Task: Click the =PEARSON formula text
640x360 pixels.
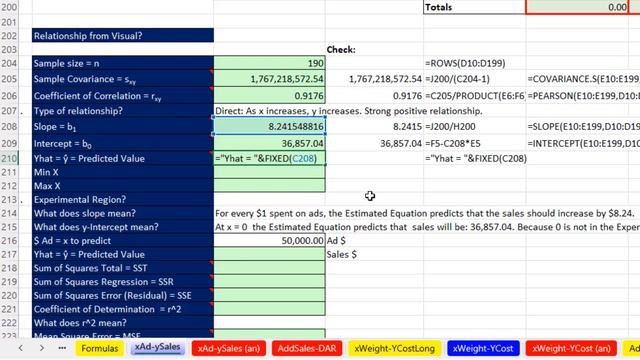Action: point(584,96)
